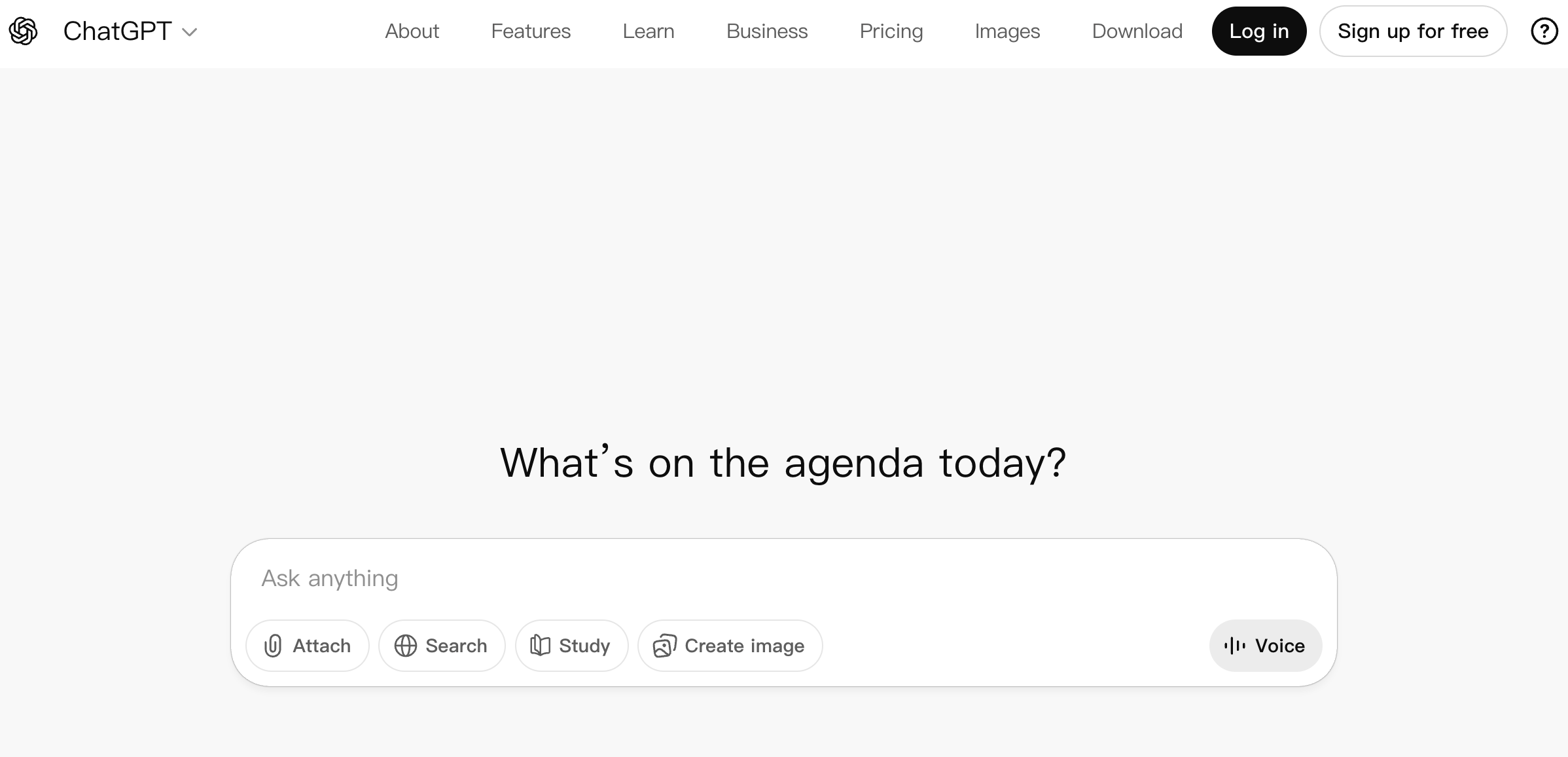Click the paperclip Attach icon
This screenshot has width=1568, height=757.
click(x=273, y=646)
